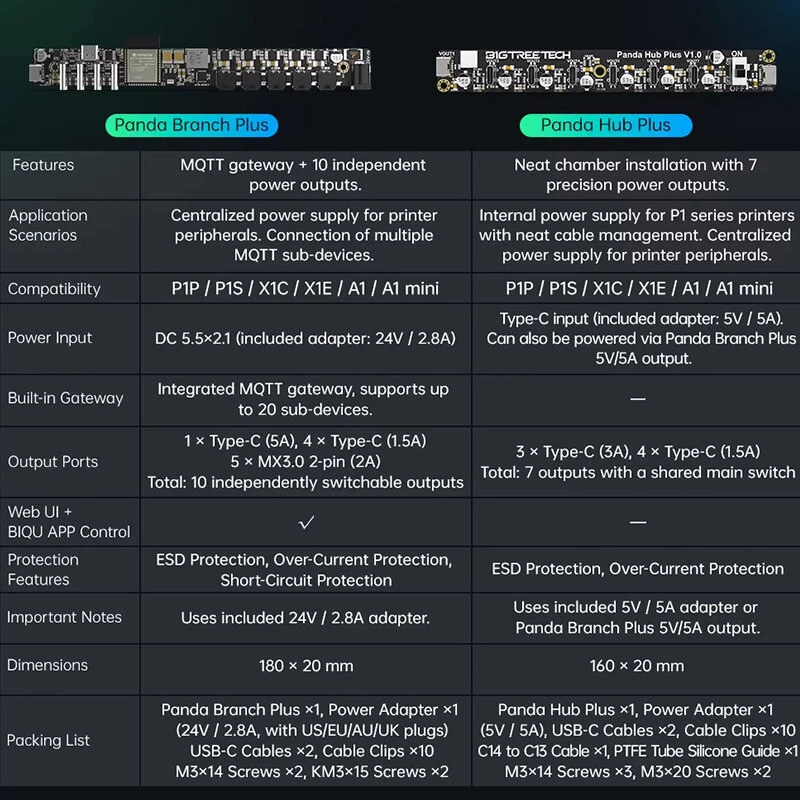Click 'Type-C input (included adapter: 5V / 5A)' cell

636,338
